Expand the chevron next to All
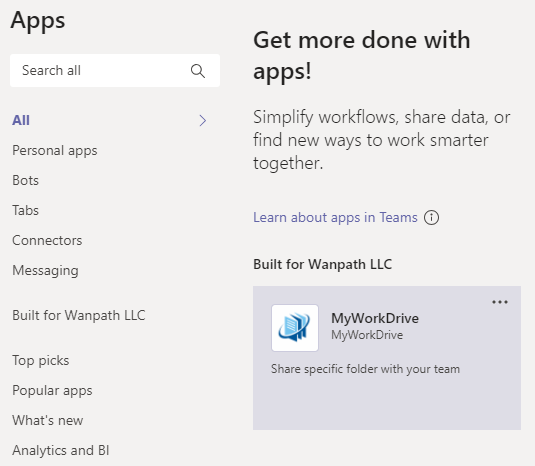Viewport: 535px width, 466px height. pos(203,120)
